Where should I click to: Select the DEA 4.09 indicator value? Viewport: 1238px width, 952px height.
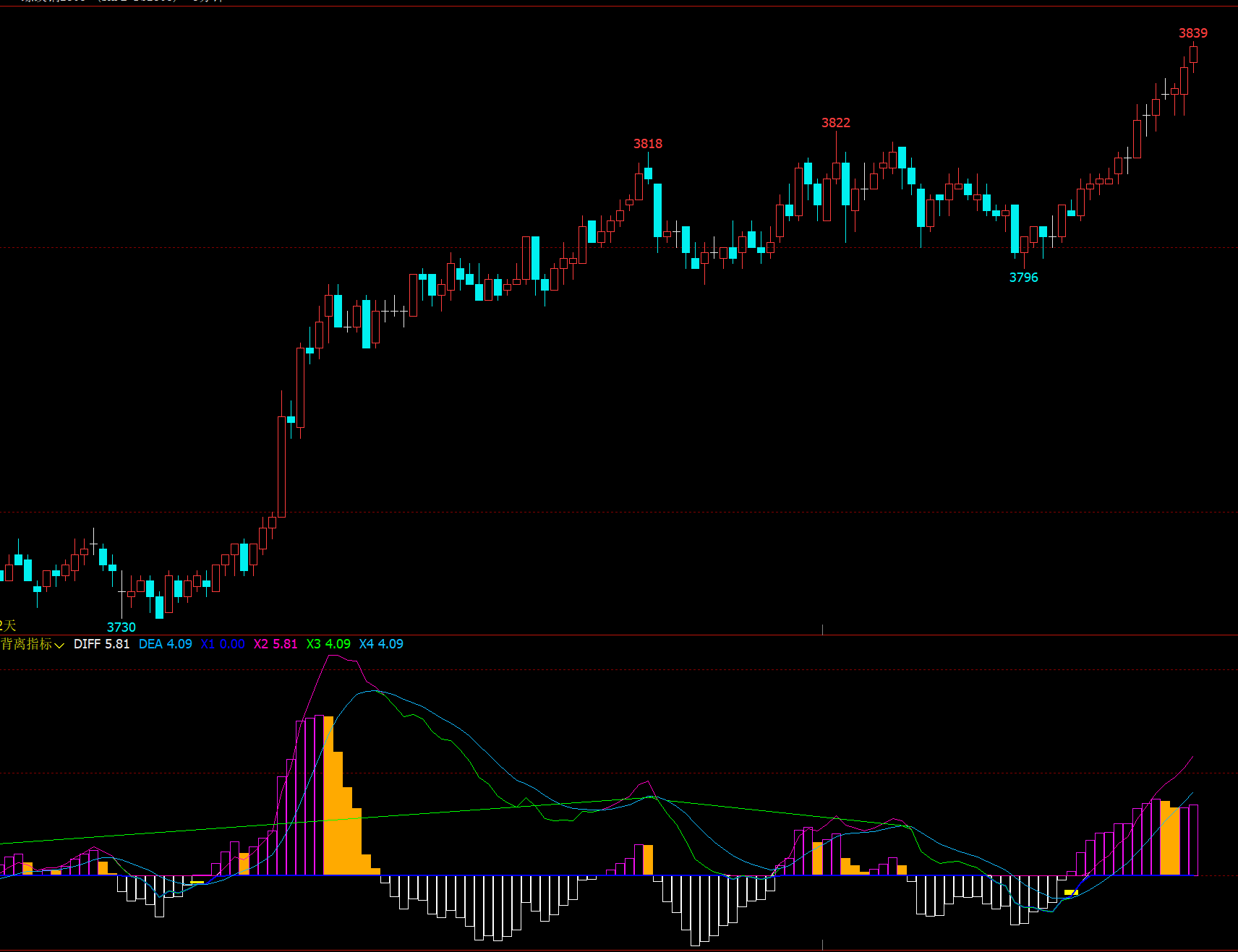(x=166, y=644)
